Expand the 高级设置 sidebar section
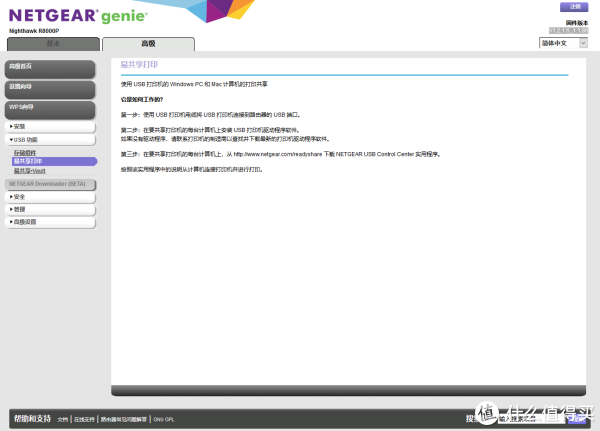This screenshot has width=600, height=431. pos(50,222)
